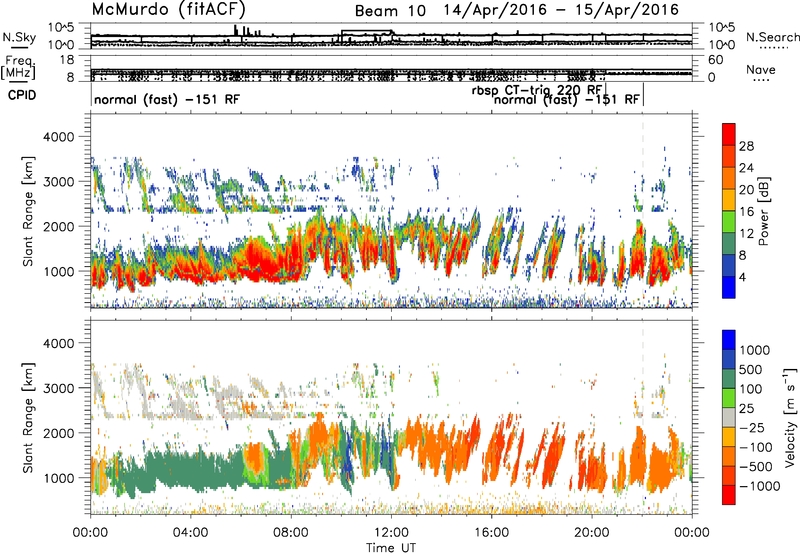
Task: Click the '04:00' time tick label
Action: (190, 533)
